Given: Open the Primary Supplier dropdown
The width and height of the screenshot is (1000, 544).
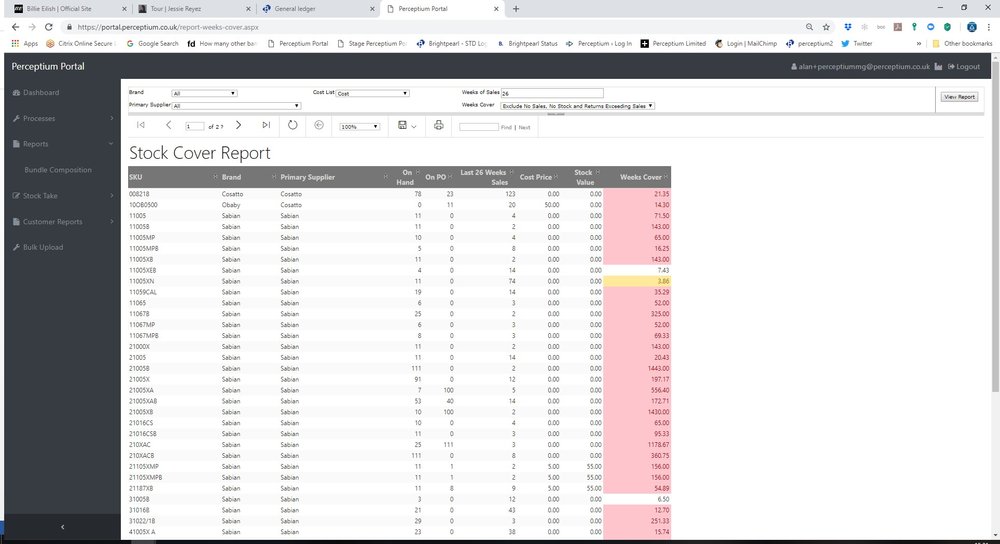Looking at the screenshot, I should coord(236,105).
